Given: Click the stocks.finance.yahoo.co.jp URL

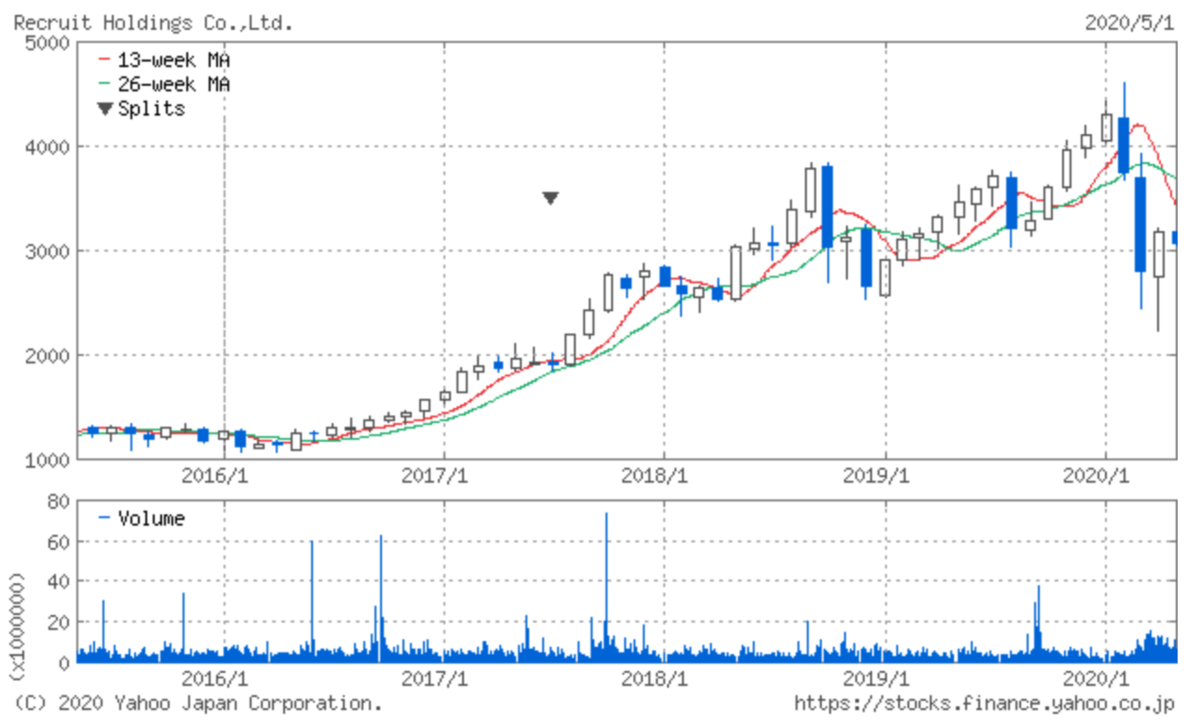Looking at the screenshot, I should (984, 704).
